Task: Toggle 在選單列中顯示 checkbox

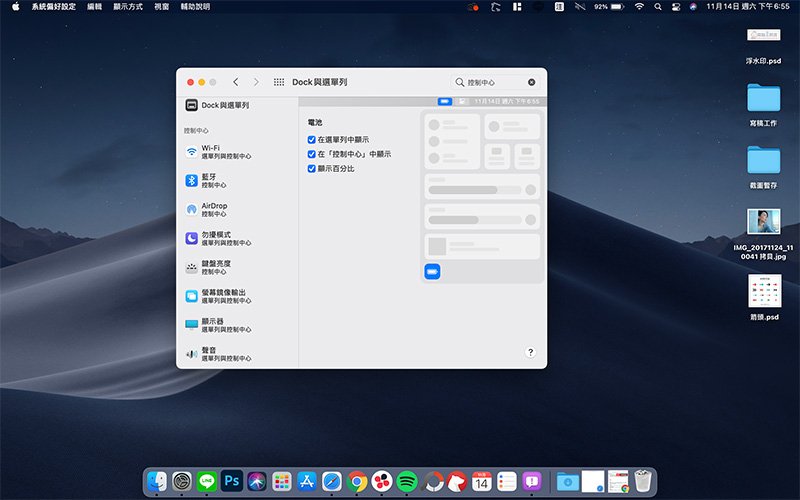Action: coord(312,140)
